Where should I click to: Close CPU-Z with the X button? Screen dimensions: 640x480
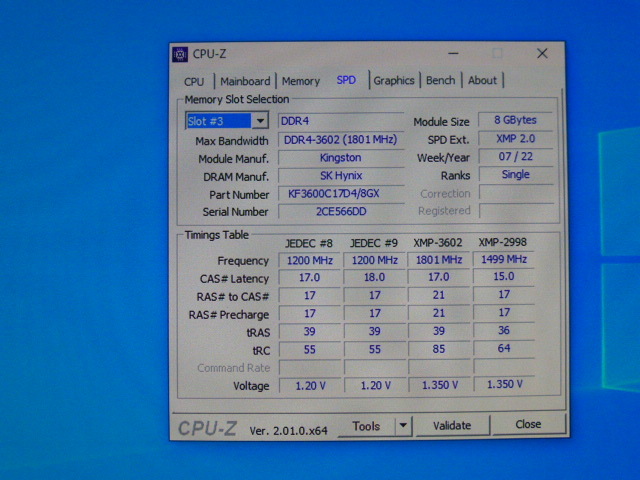pos(542,53)
